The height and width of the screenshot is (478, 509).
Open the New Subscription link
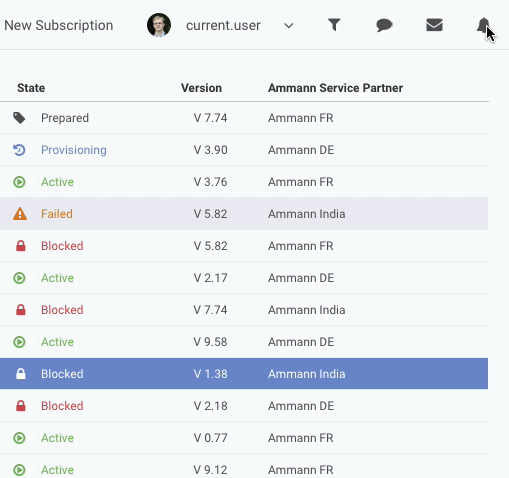click(59, 25)
